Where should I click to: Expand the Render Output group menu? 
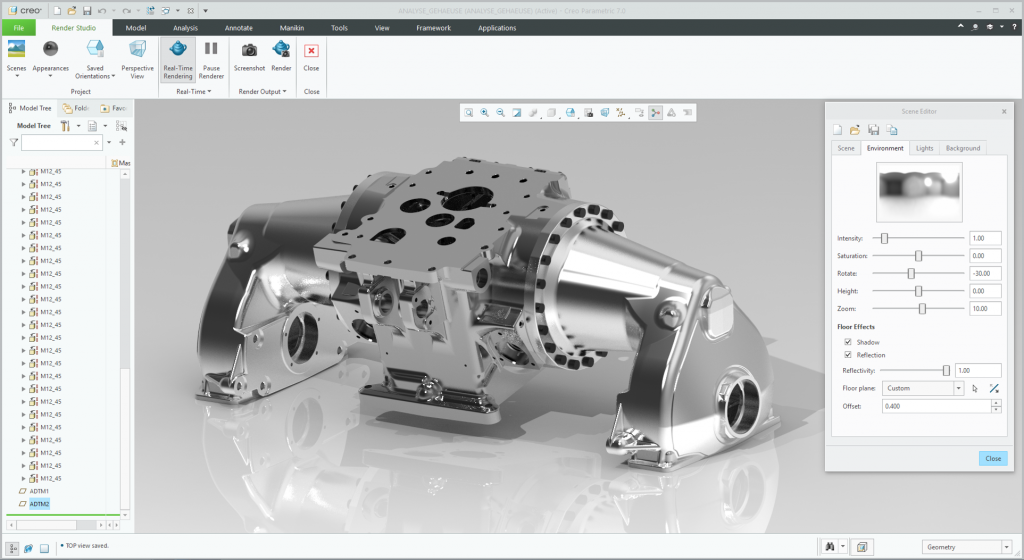point(263,91)
